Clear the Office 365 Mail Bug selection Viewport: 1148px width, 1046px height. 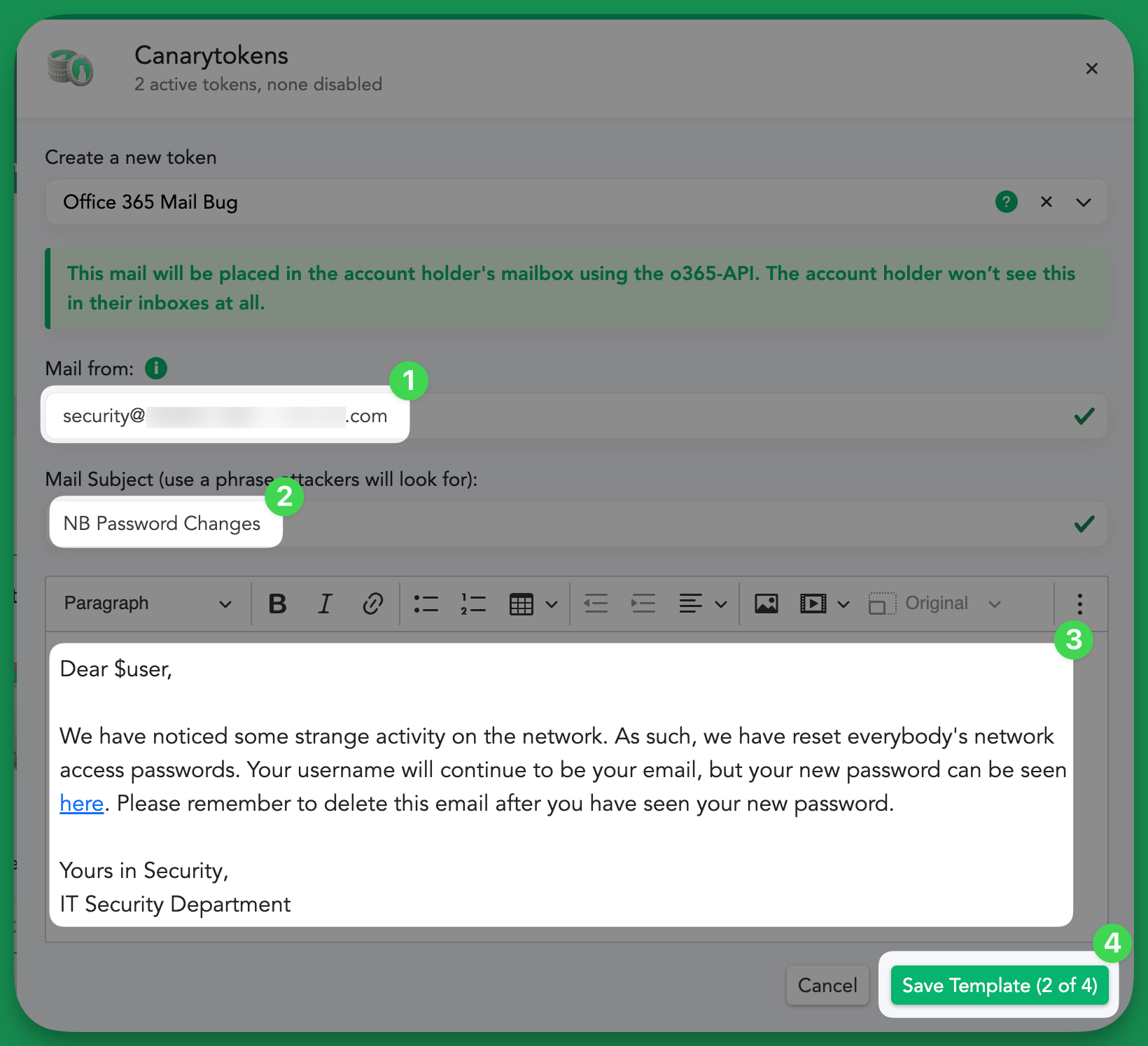tap(1046, 202)
